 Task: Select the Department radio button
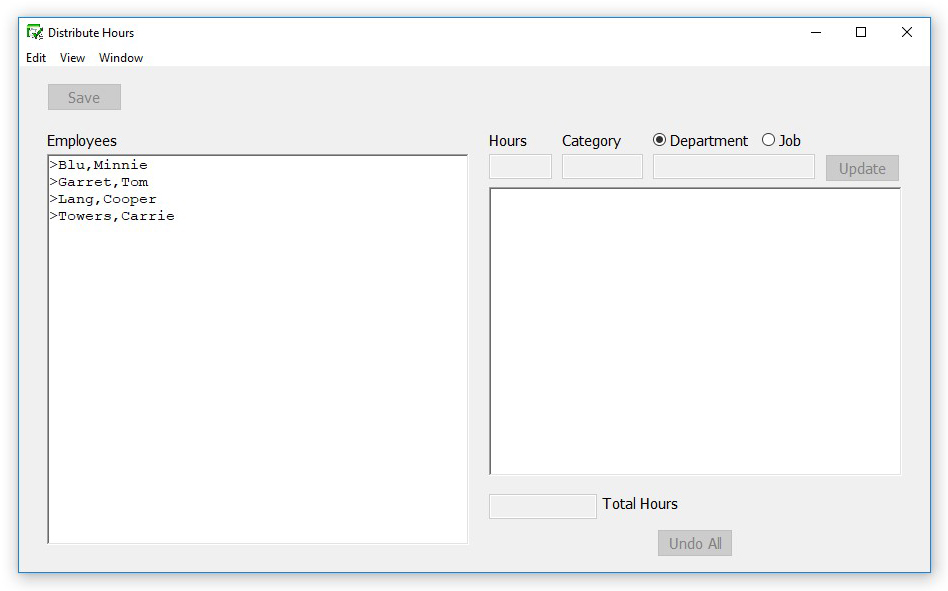pyautogui.click(x=659, y=140)
